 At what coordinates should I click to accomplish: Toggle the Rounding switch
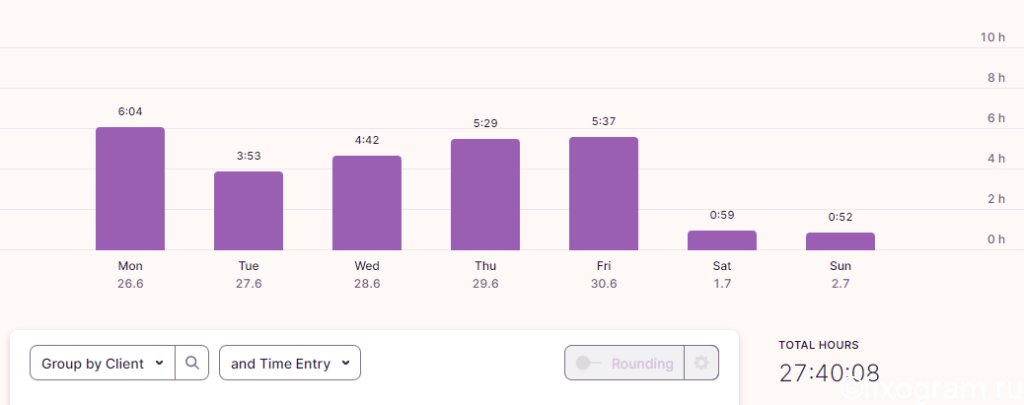(x=588, y=363)
